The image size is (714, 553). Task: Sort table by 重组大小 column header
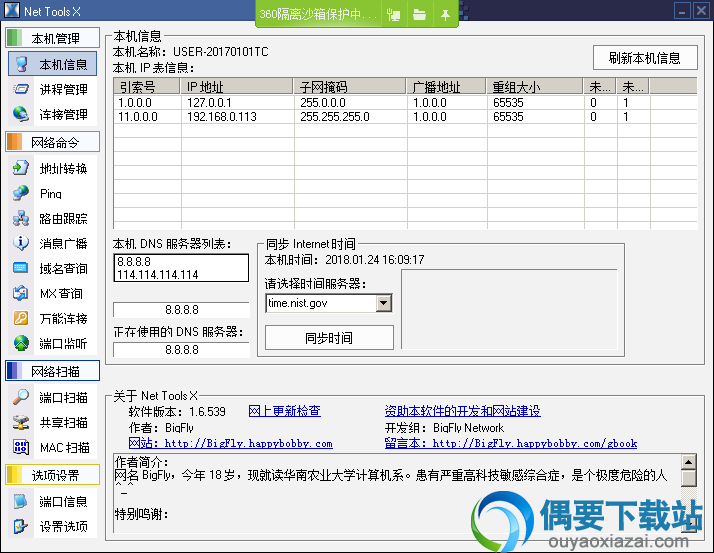535,86
